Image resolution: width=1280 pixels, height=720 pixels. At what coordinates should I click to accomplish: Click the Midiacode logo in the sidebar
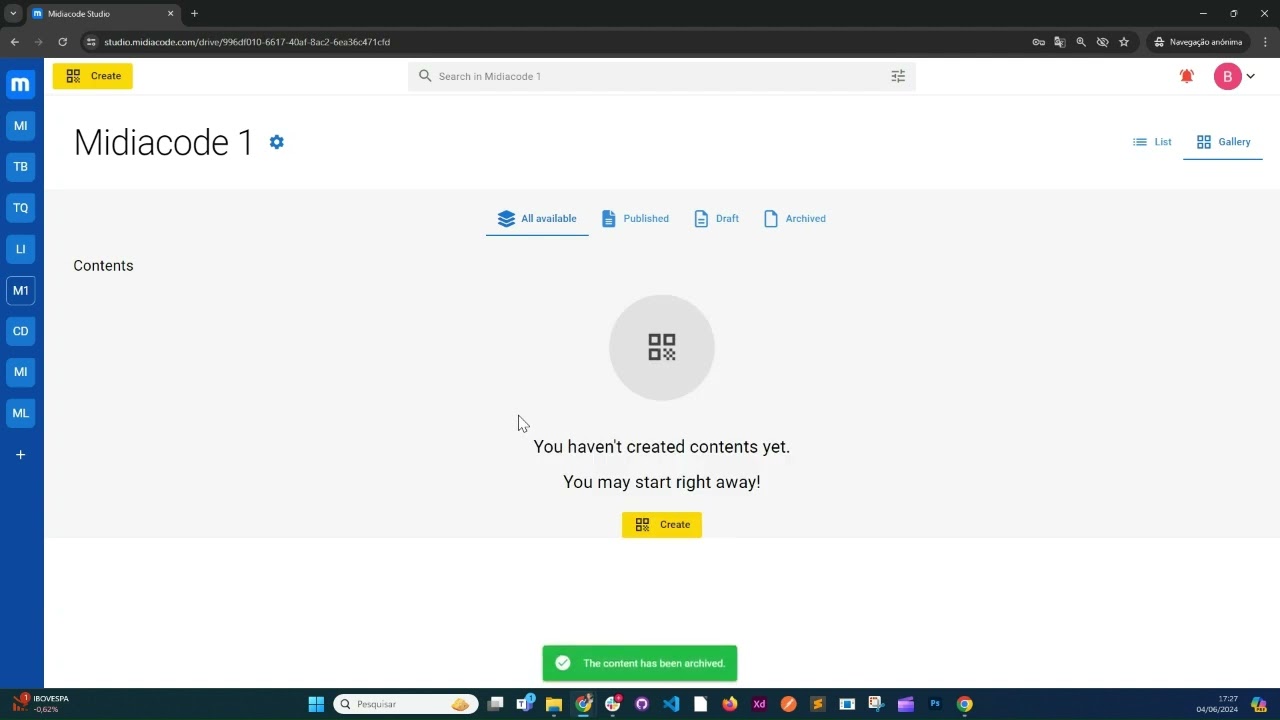[x=20, y=85]
